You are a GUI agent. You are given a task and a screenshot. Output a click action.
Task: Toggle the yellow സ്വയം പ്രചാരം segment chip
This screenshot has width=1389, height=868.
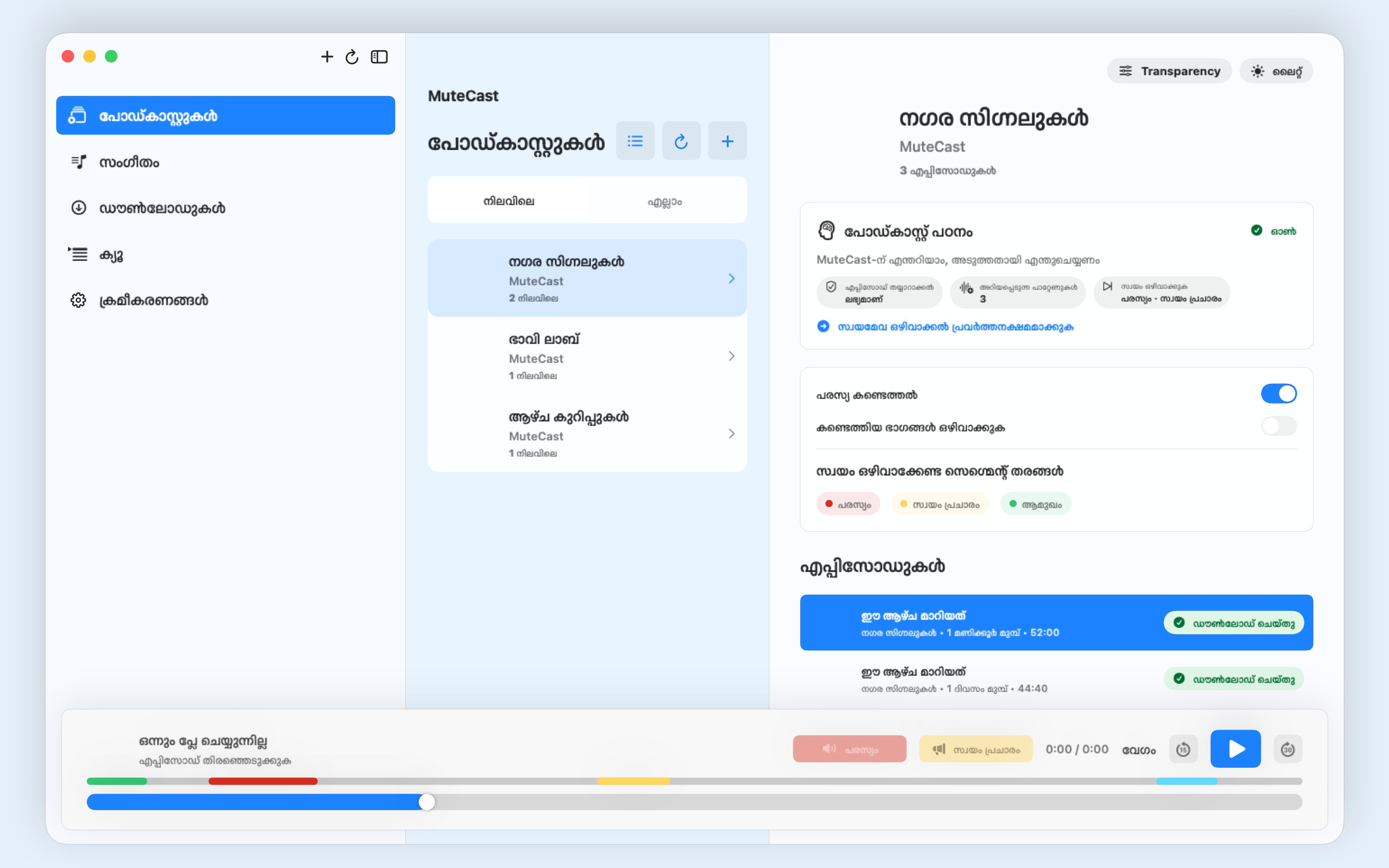(x=940, y=504)
